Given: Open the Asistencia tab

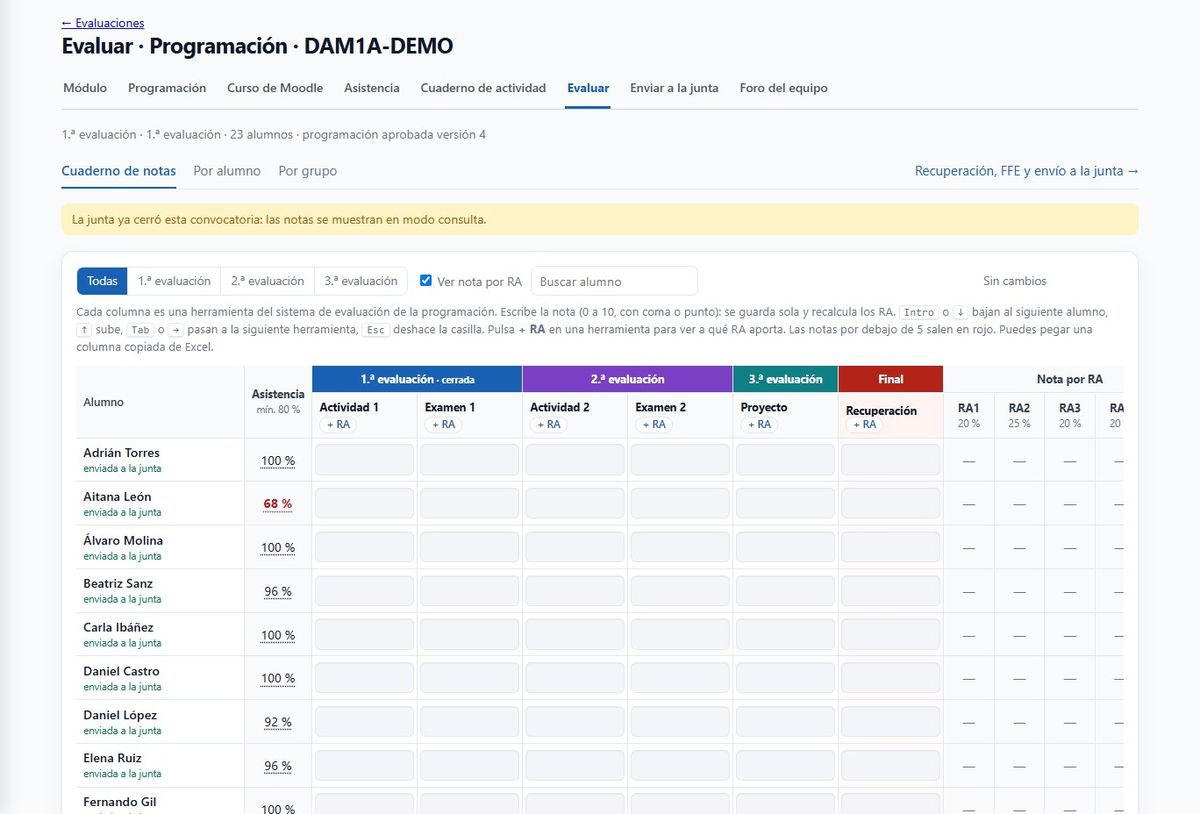Looking at the screenshot, I should click(372, 88).
